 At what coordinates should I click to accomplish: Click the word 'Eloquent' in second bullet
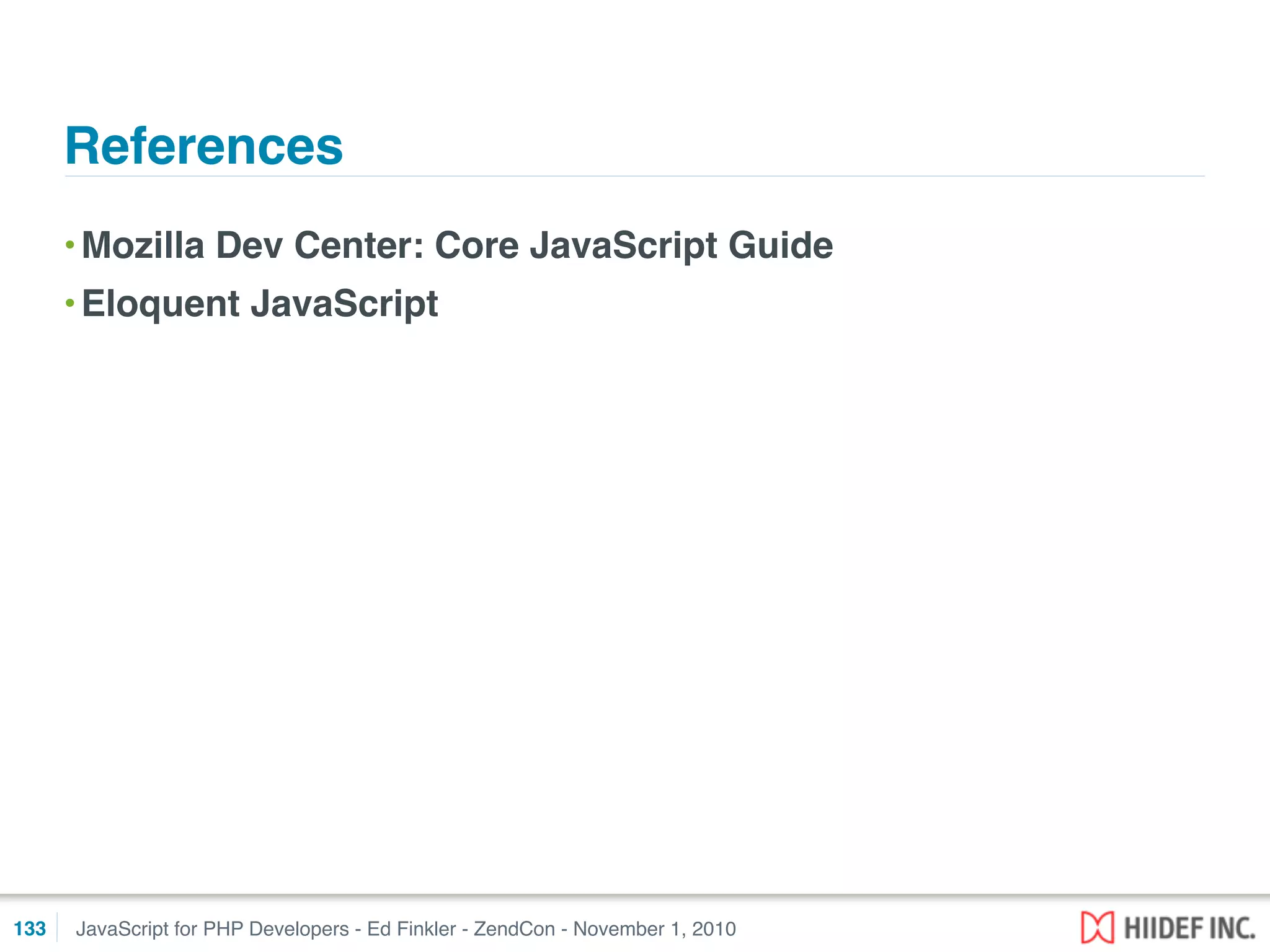click(161, 304)
